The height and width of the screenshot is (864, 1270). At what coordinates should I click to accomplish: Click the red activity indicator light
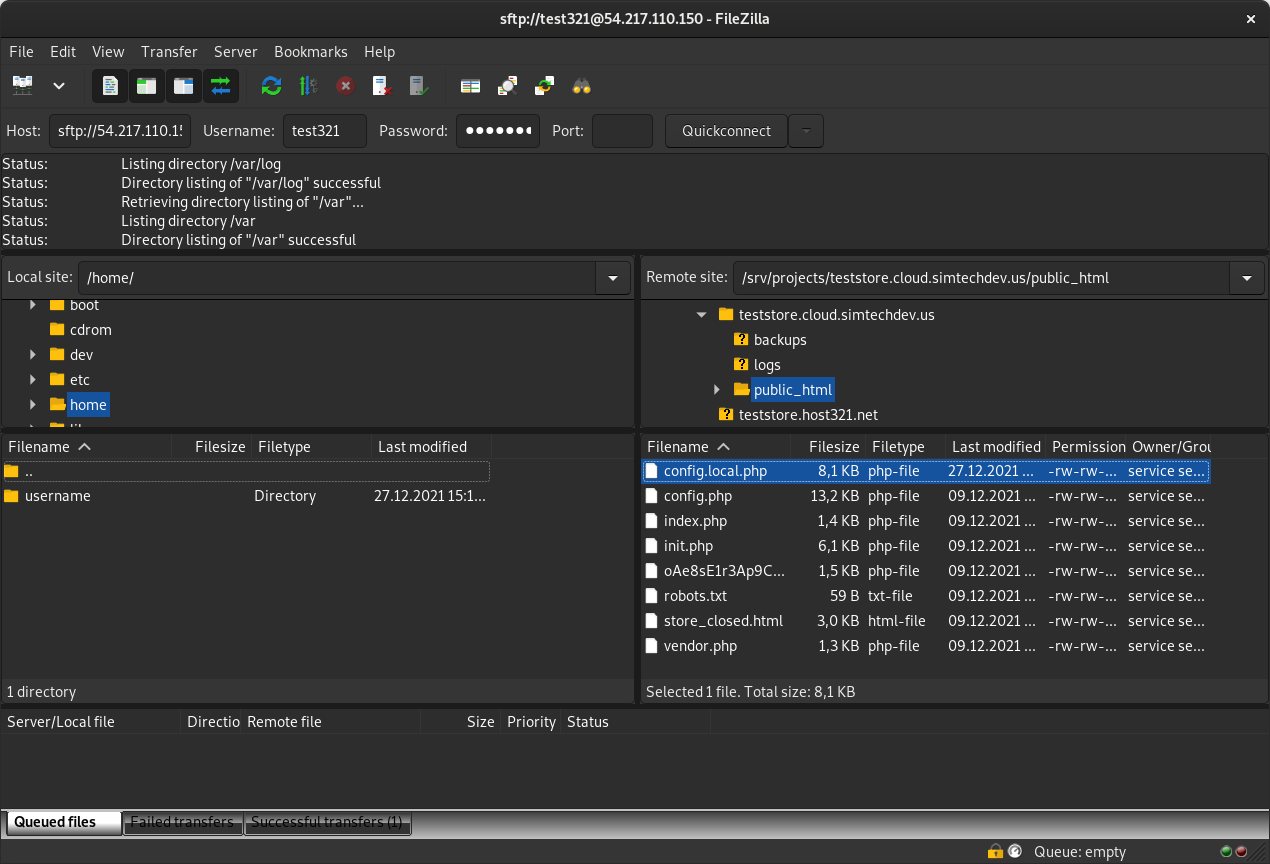click(1241, 852)
